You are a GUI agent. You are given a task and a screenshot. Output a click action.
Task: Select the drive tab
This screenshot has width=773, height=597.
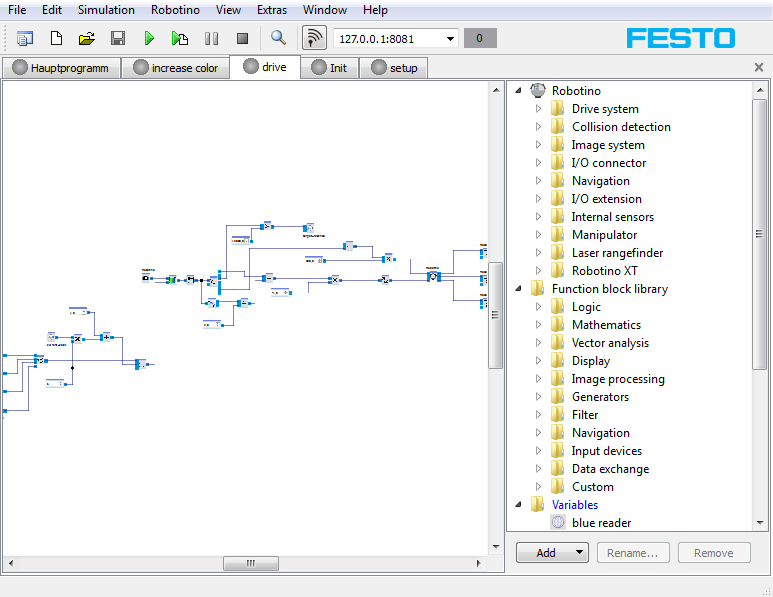pos(265,67)
